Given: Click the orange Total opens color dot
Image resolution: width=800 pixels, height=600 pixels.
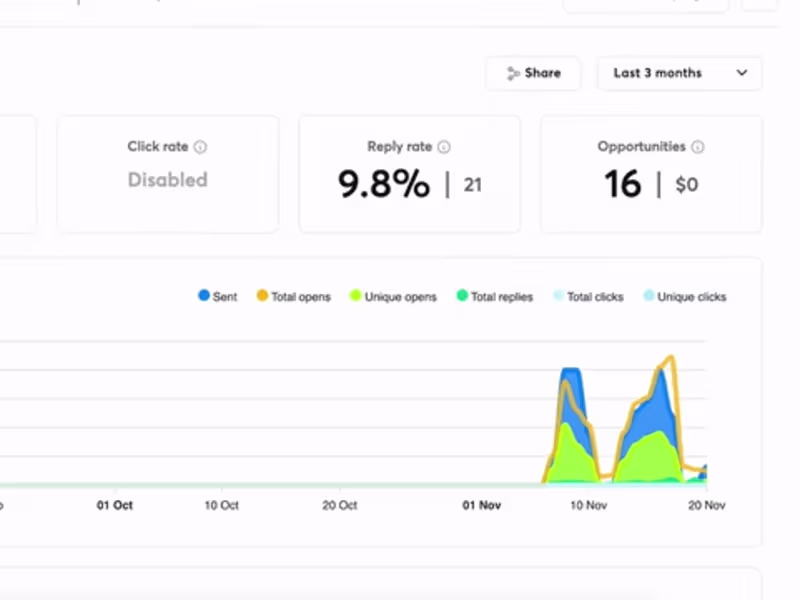Looking at the screenshot, I should click(x=262, y=295).
